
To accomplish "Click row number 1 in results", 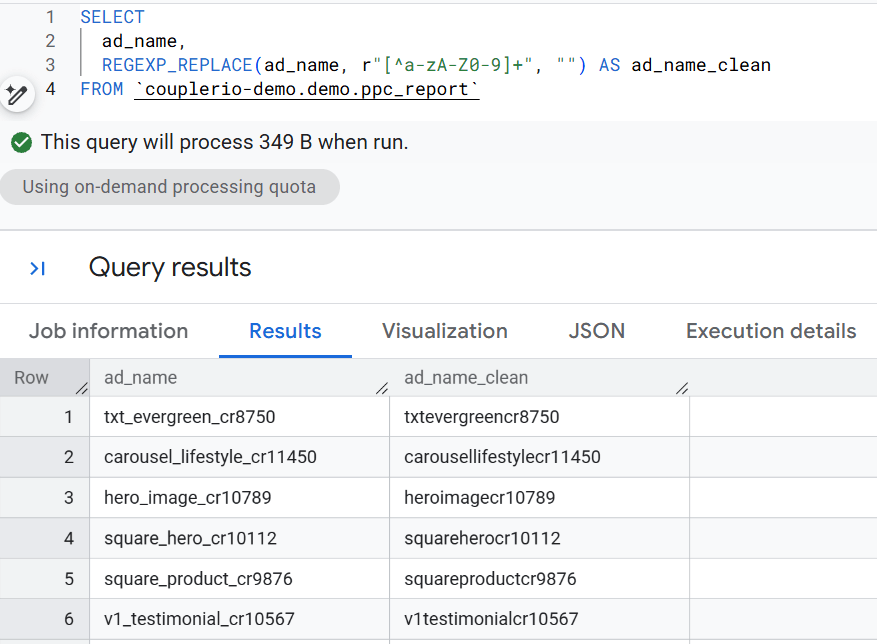I will [45, 417].
